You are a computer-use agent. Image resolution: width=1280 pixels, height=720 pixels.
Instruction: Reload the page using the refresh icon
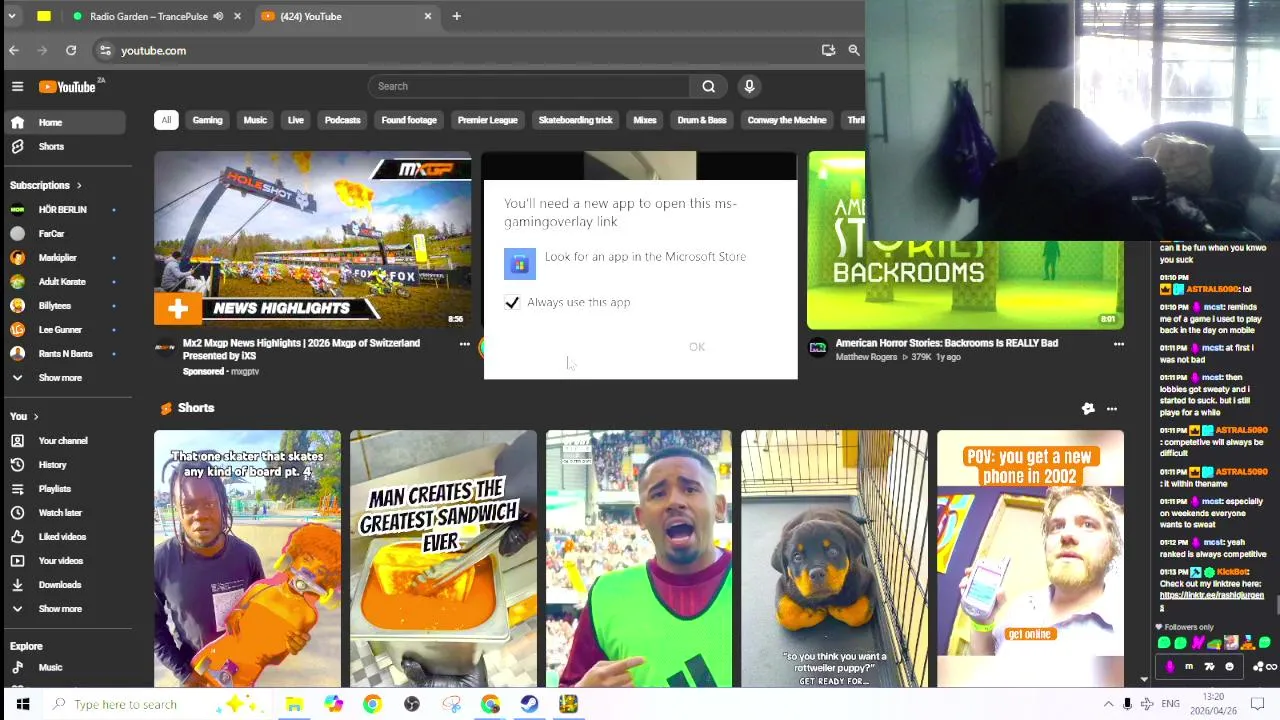(71, 50)
